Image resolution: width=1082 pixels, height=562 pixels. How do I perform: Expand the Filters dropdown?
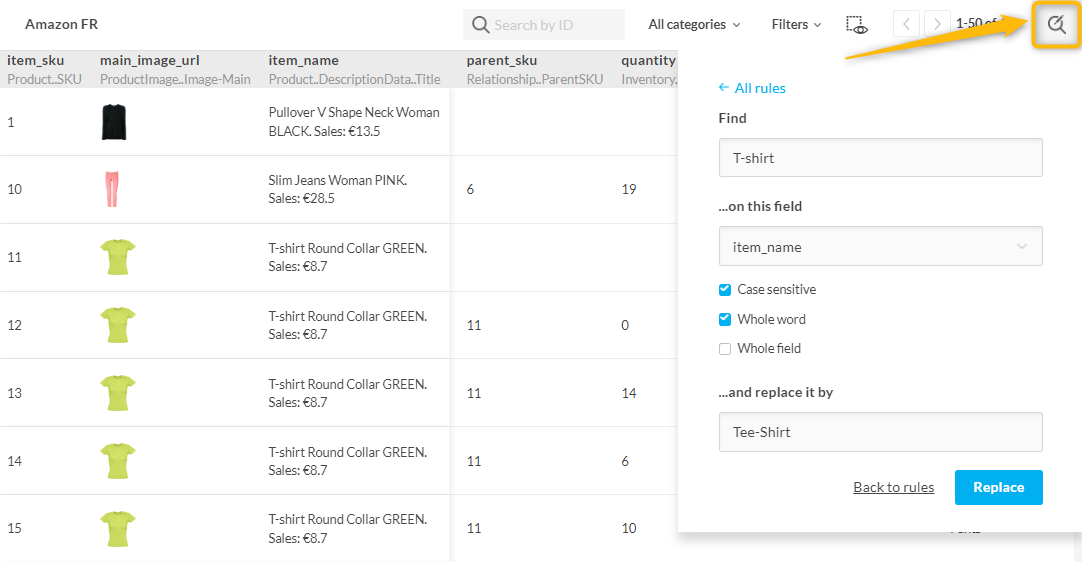point(796,25)
